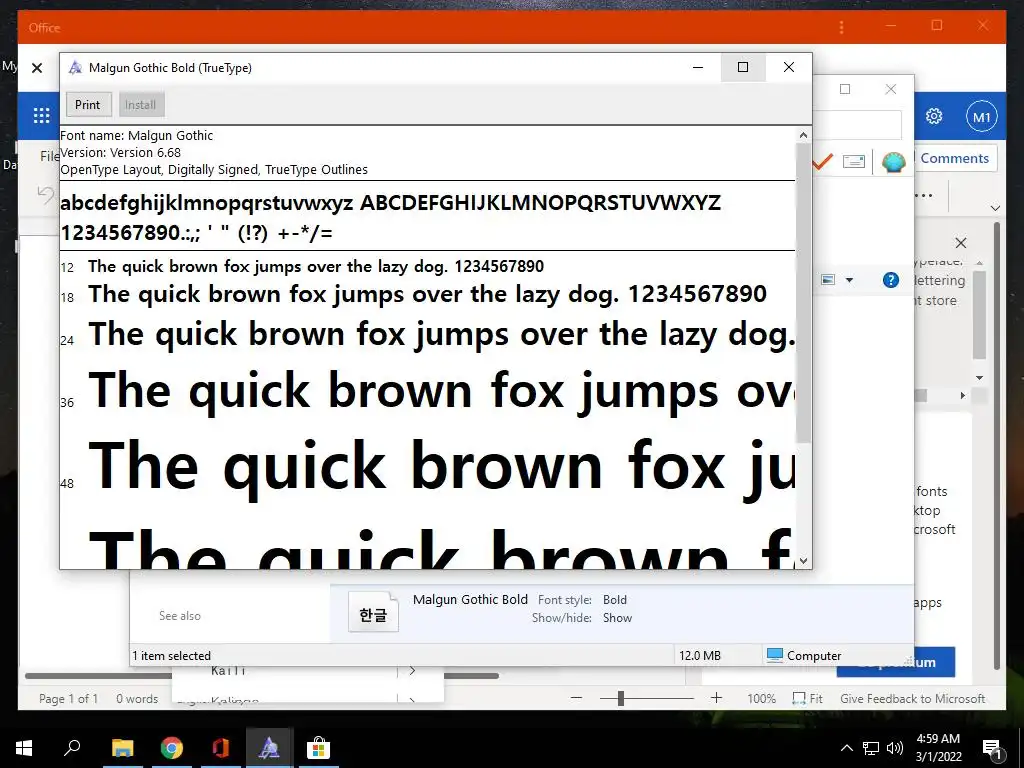Click the font preview vertical scrollbar thumb
The width and height of the screenshot is (1024, 768).
(x=803, y=293)
